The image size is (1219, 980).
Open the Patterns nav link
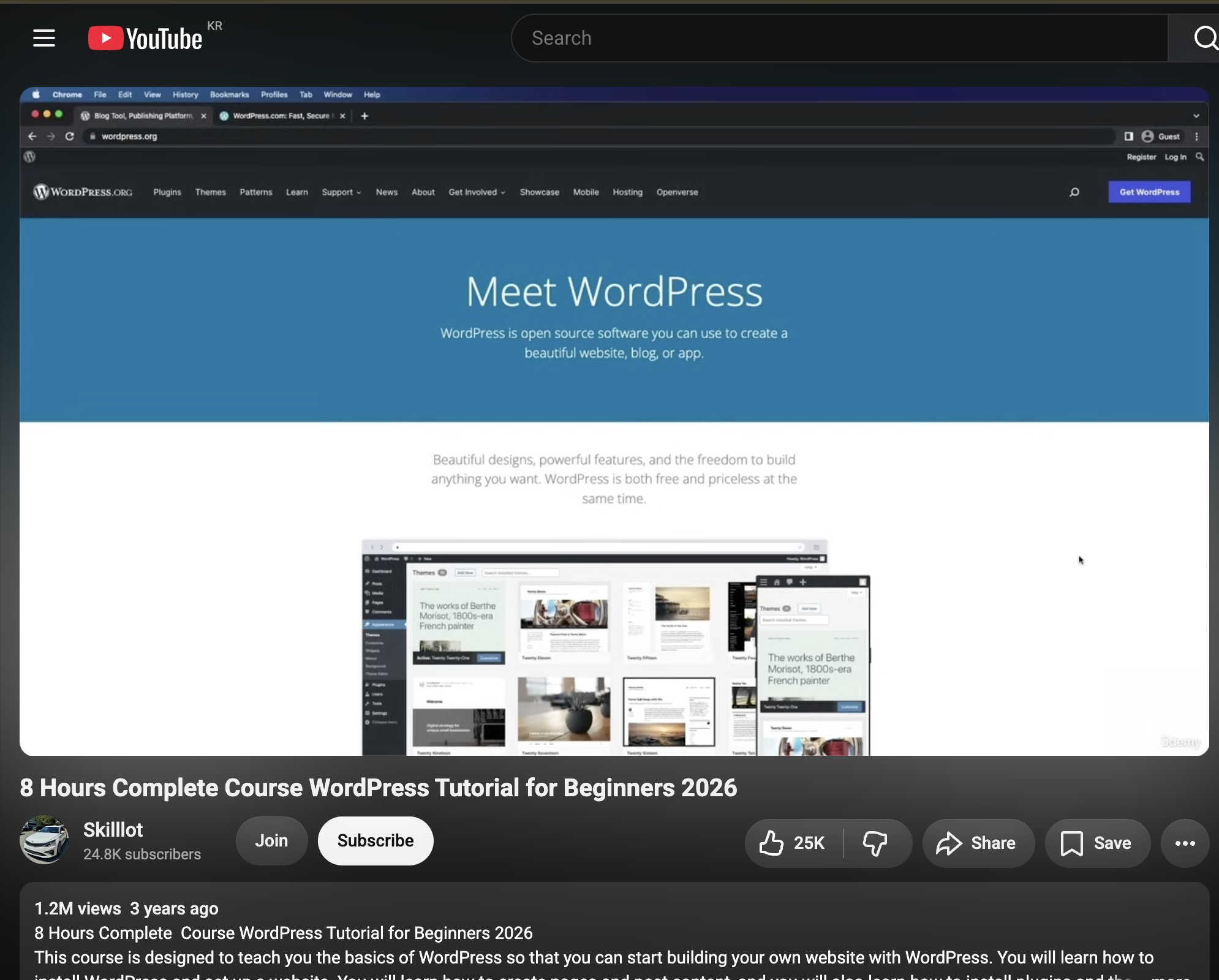click(x=255, y=192)
